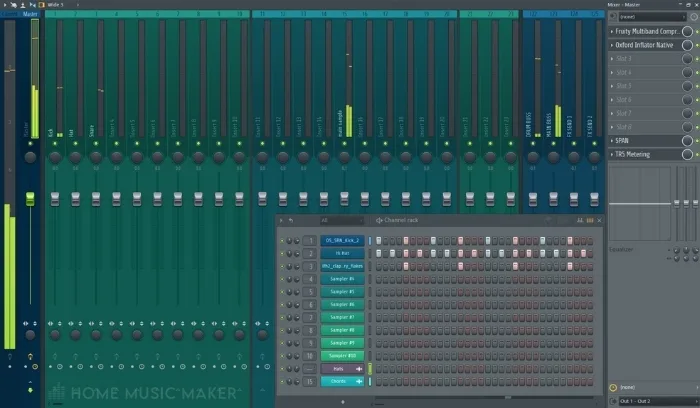Mute the Hat mixer track
700x408 pixels.
(x=75, y=144)
